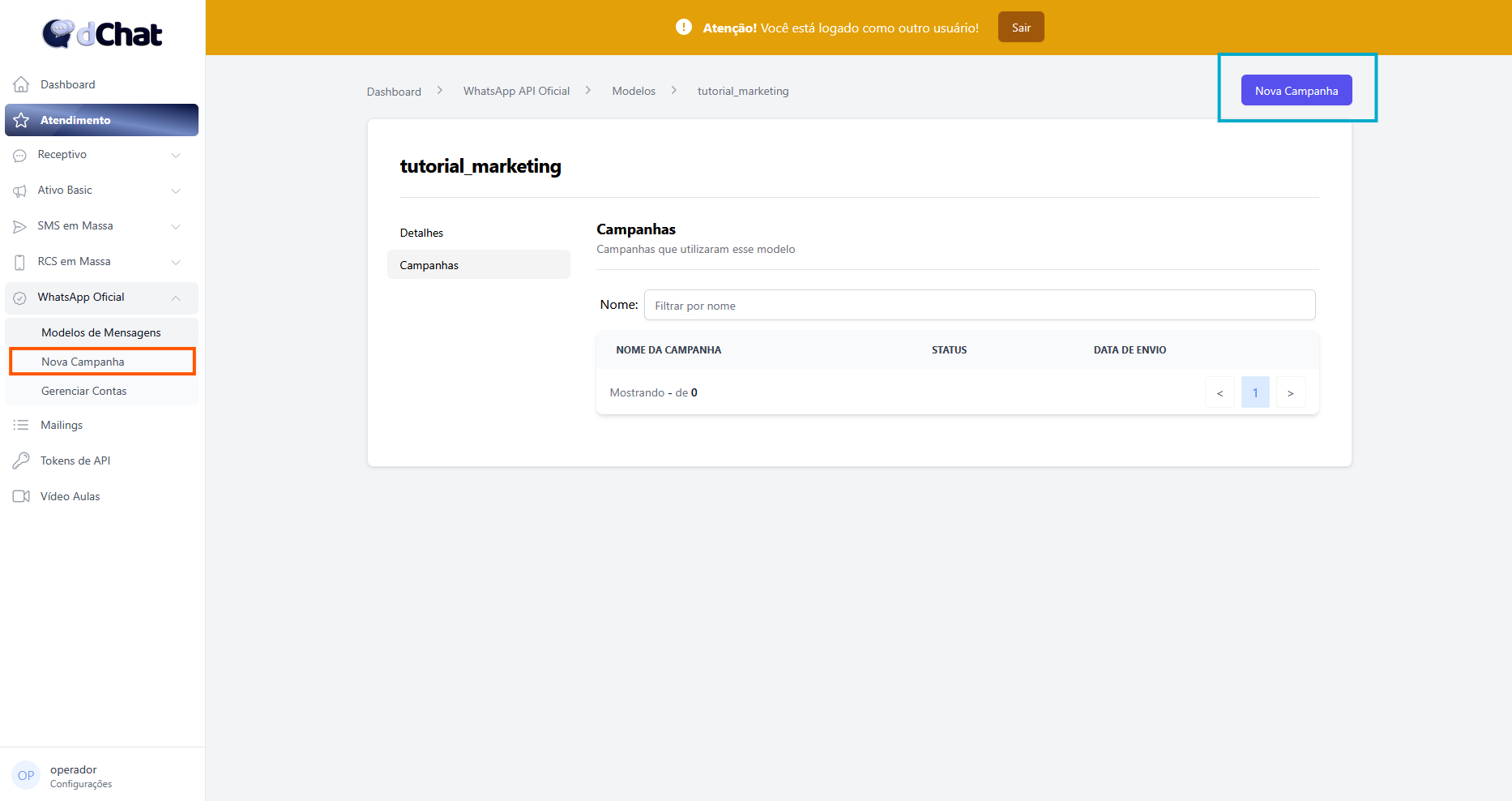Open Gerenciar Contas menu item
The width and height of the screenshot is (1512, 801).
(x=84, y=391)
